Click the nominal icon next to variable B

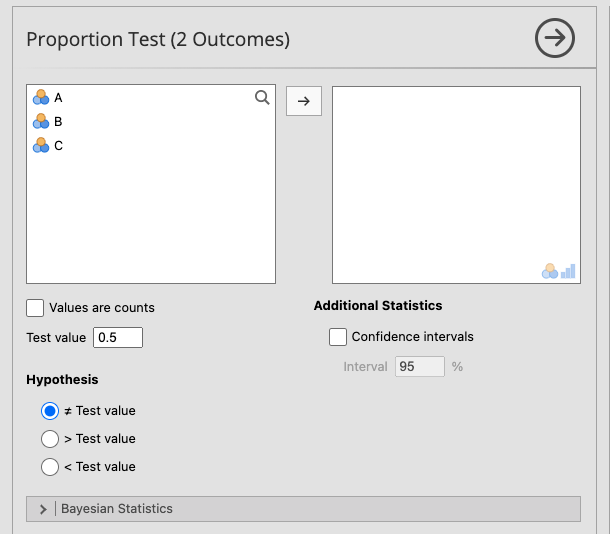coord(40,121)
